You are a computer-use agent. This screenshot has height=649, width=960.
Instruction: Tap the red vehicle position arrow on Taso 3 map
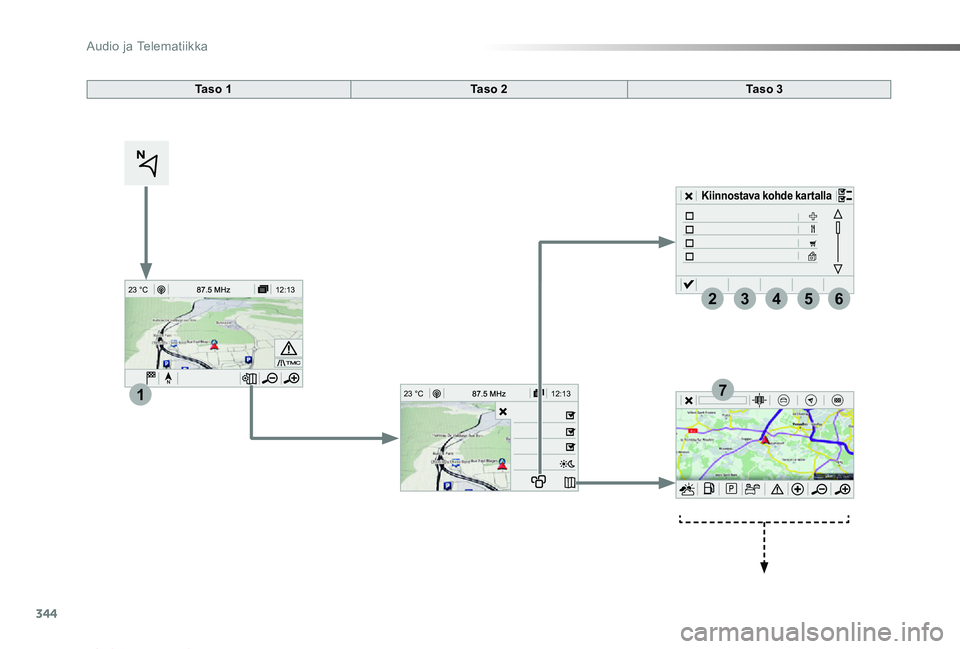pyautogui.click(x=765, y=439)
